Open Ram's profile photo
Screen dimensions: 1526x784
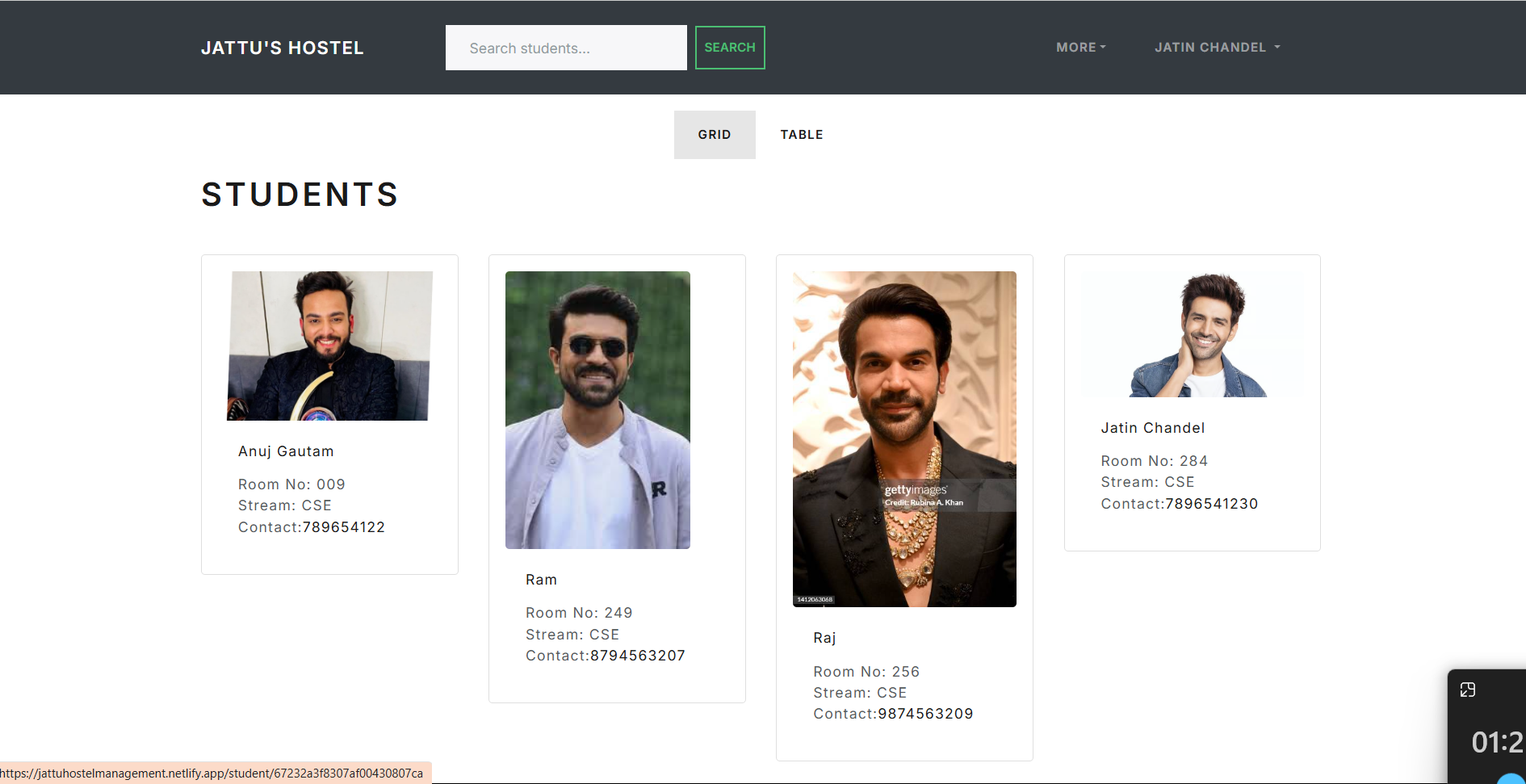[x=597, y=410]
